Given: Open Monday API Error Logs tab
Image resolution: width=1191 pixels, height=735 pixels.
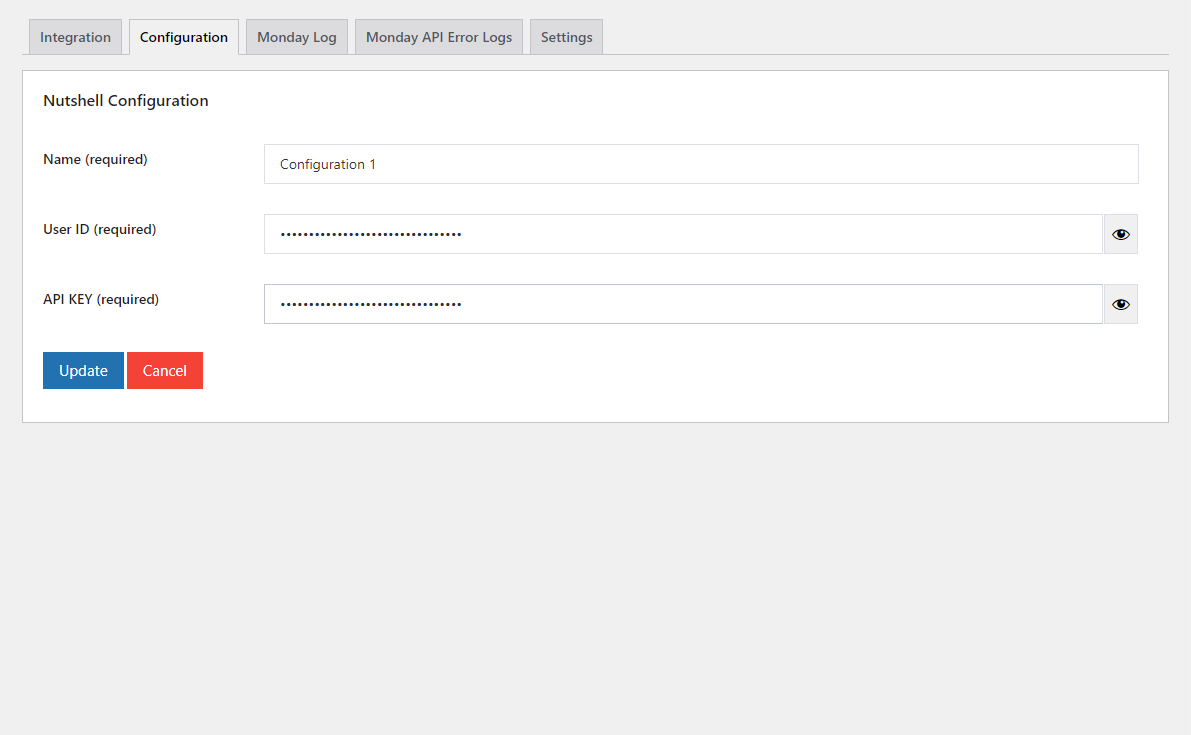Looking at the screenshot, I should [x=438, y=37].
